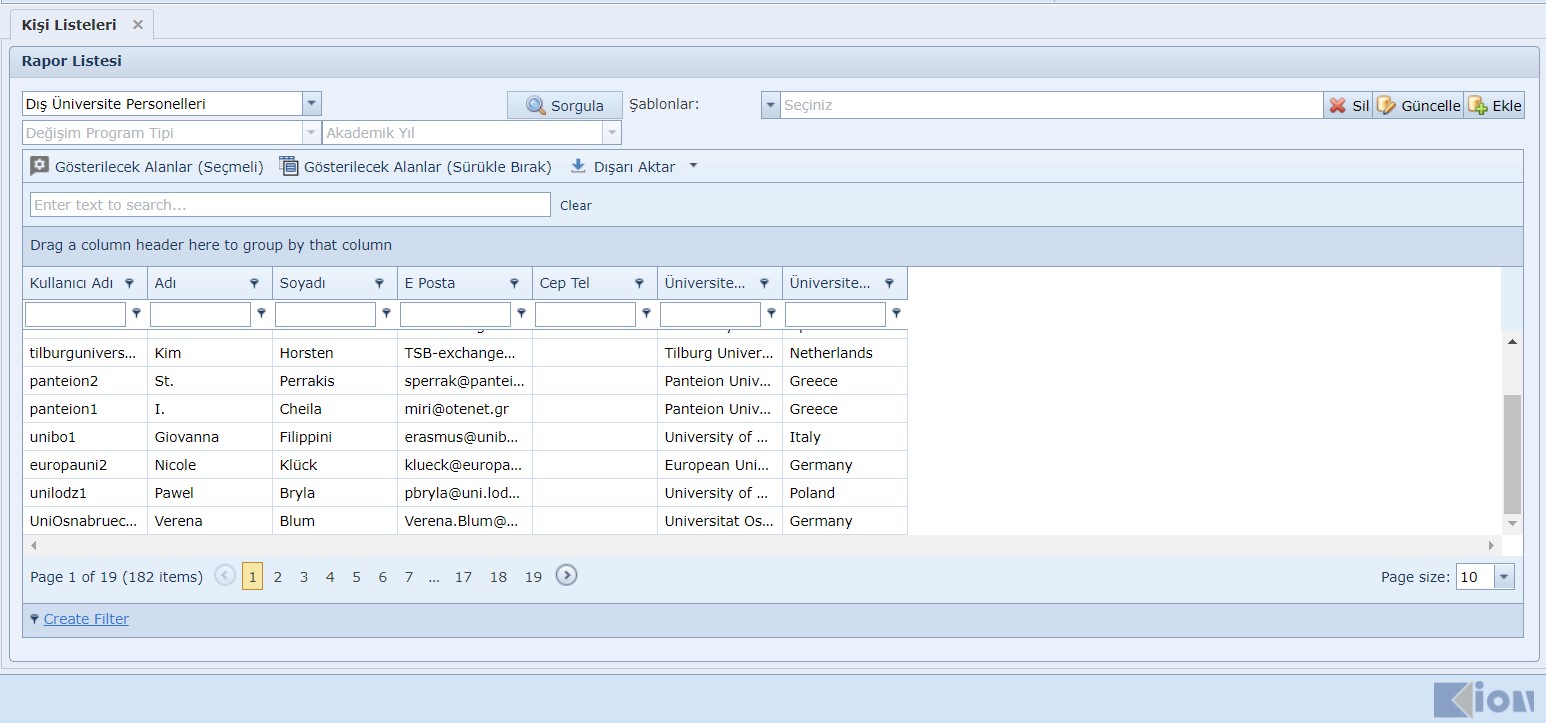This screenshot has height=723, width=1546.
Task: Click the Enter text to search field
Action: pyautogui.click(x=290, y=205)
